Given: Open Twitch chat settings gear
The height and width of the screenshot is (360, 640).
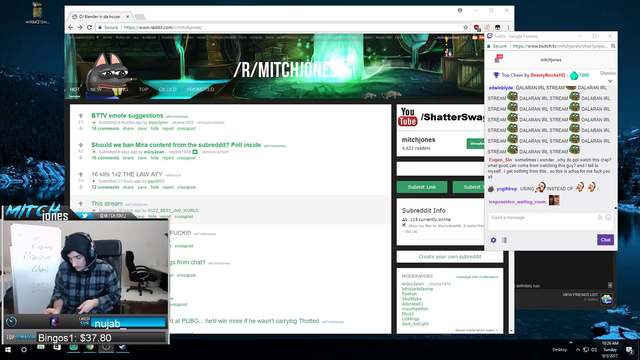Looking at the screenshot, I should tap(493, 240).
